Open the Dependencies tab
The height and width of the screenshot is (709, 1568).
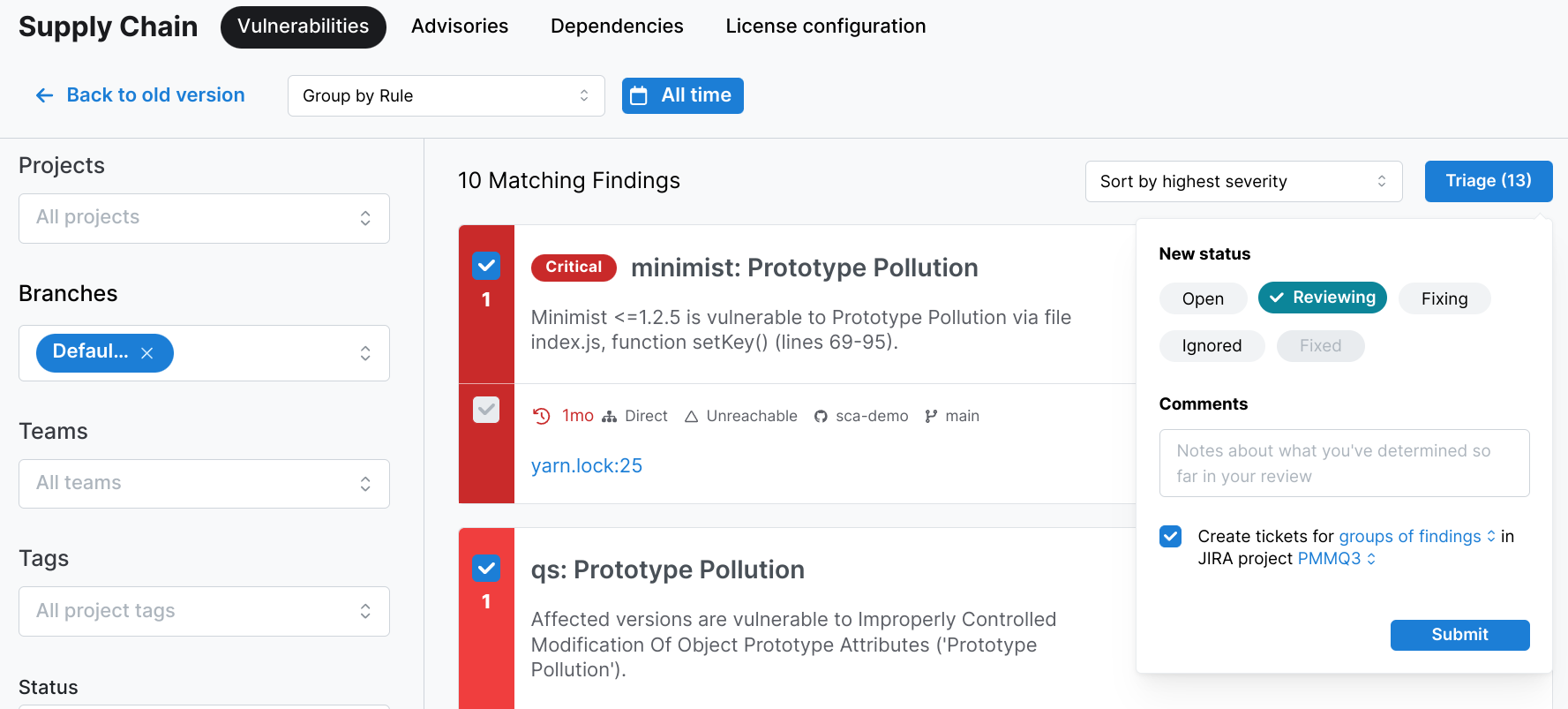[x=617, y=26]
